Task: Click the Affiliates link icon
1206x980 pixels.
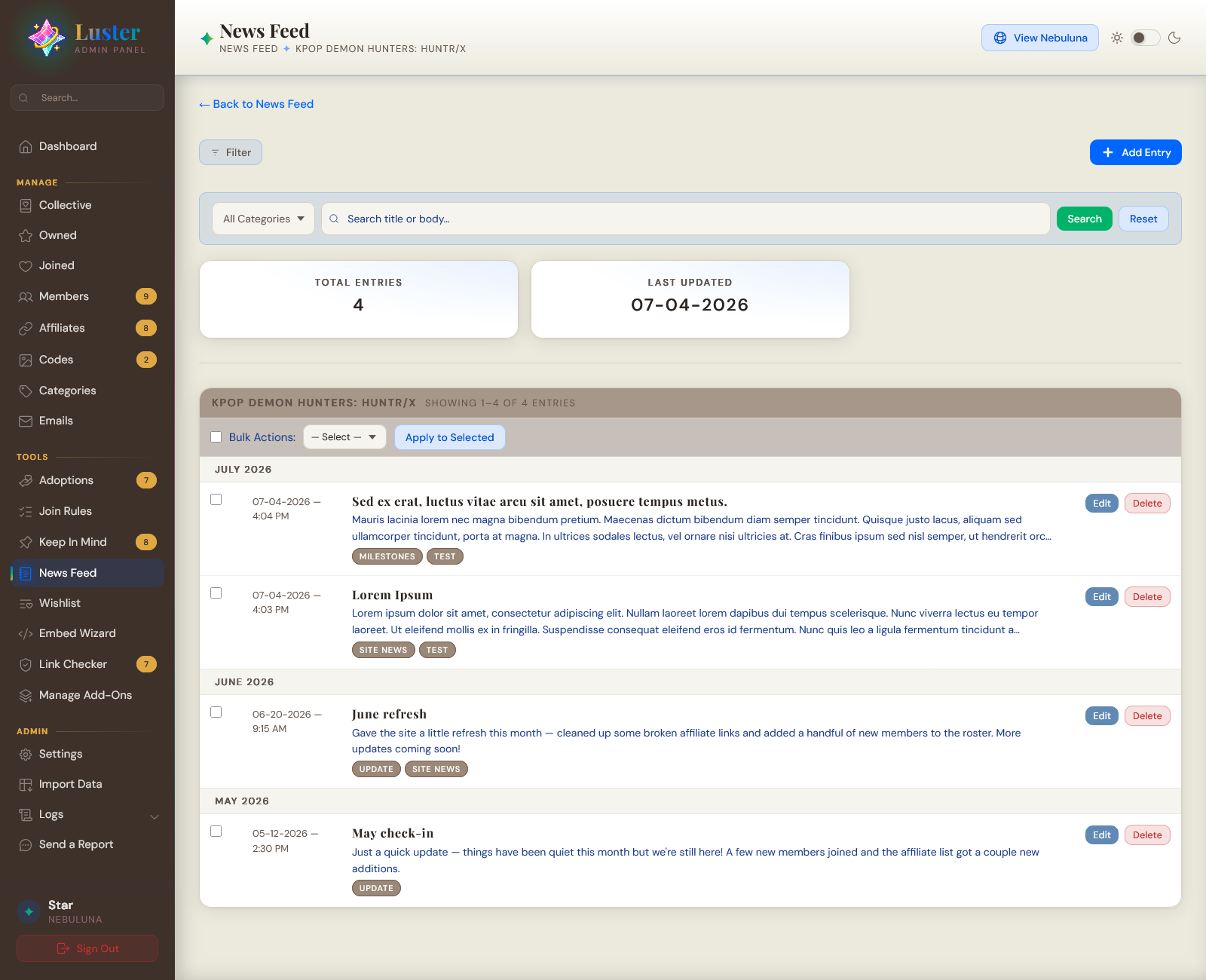Action: 26,329
